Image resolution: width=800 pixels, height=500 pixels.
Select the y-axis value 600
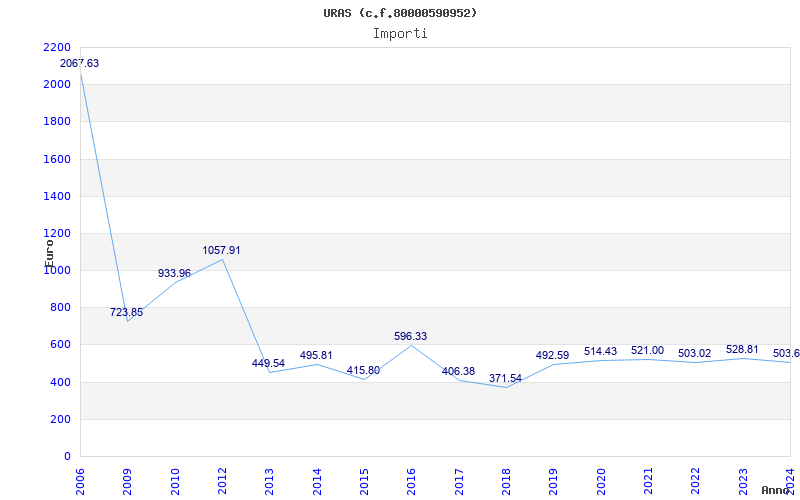click(60, 345)
